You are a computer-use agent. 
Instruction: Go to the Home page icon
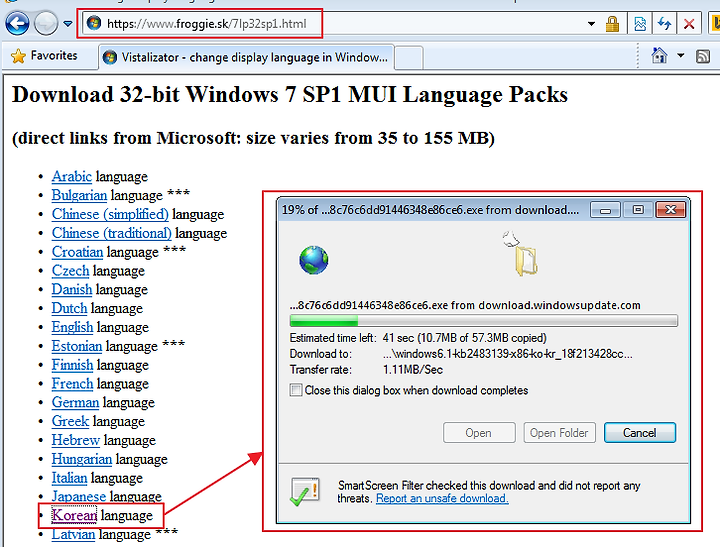(x=659, y=56)
